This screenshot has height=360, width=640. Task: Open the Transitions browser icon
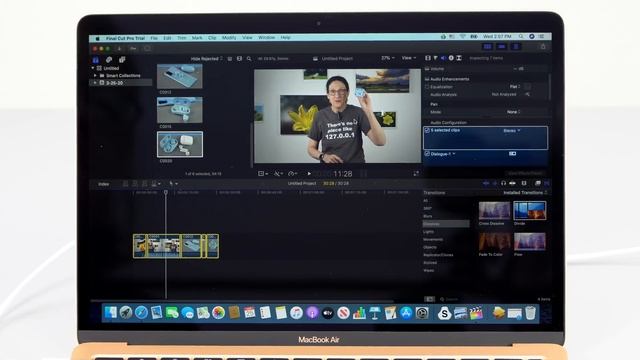547,183
